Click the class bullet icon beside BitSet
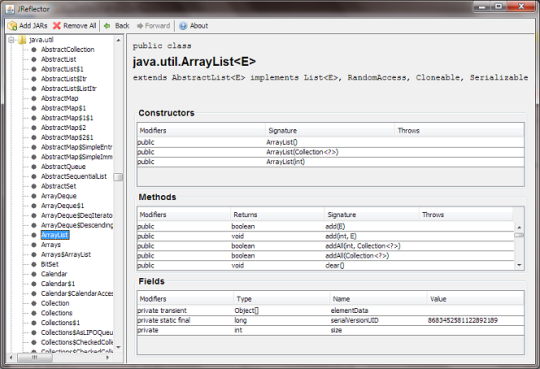540x369 pixels. [34, 264]
